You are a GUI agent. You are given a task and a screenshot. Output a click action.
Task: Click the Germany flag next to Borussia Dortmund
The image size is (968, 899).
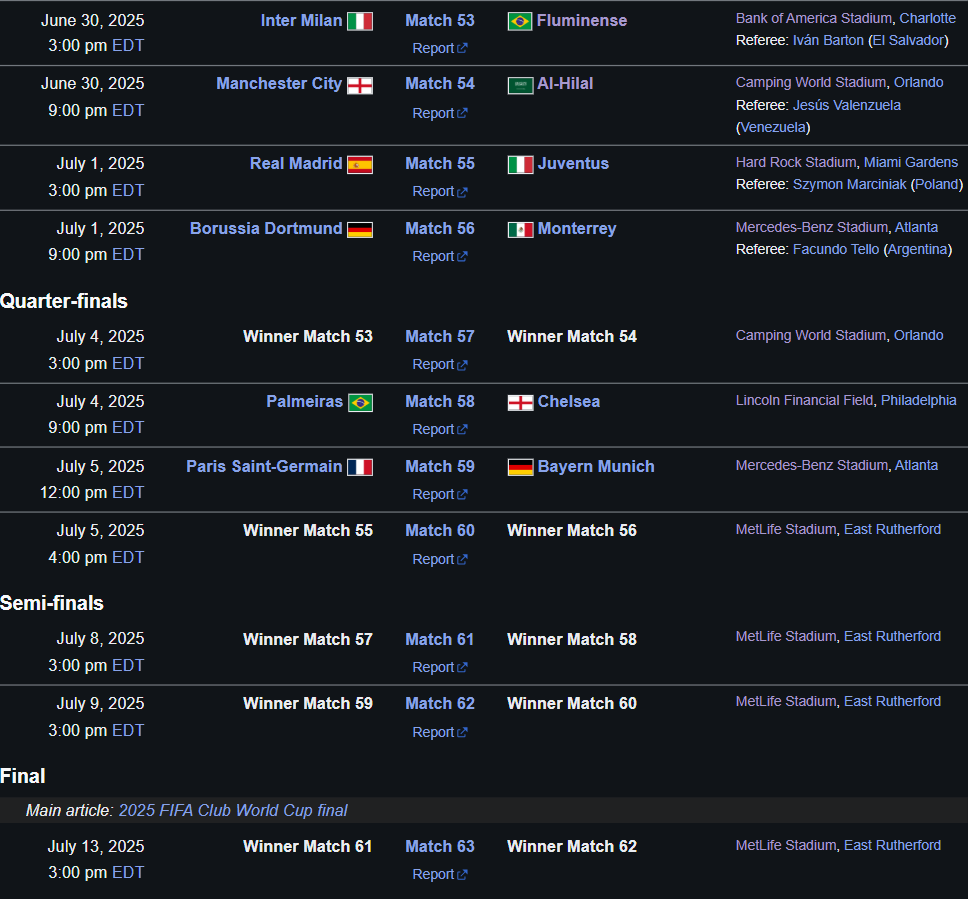[360, 230]
